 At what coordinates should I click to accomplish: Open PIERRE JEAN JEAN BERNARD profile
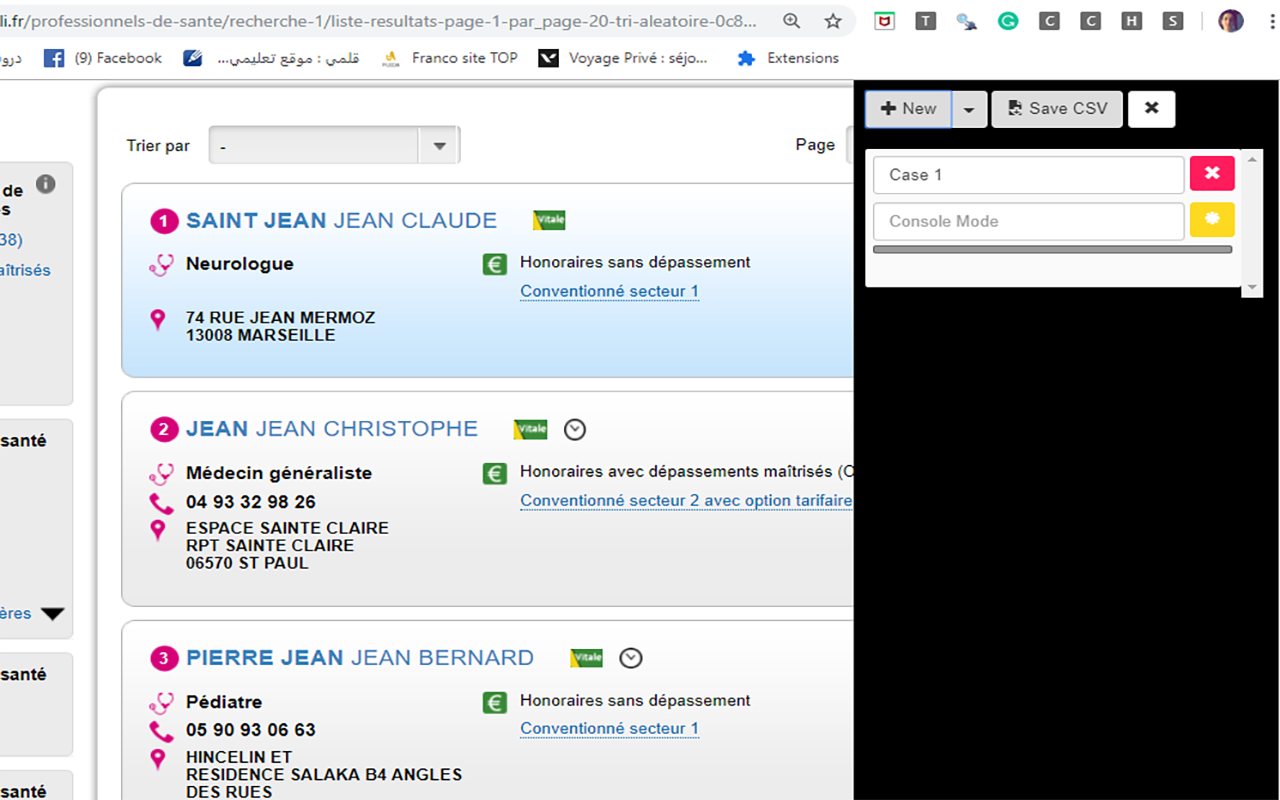(x=360, y=658)
